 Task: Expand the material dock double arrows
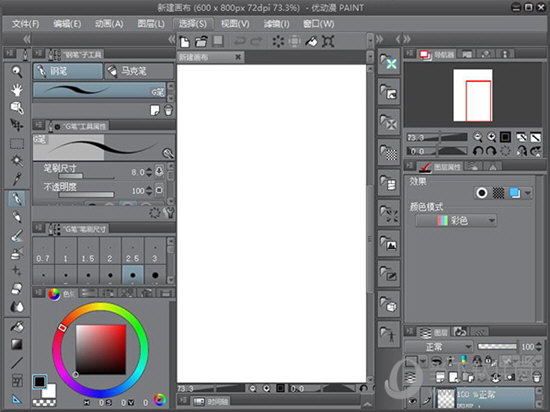click(x=380, y=39)
